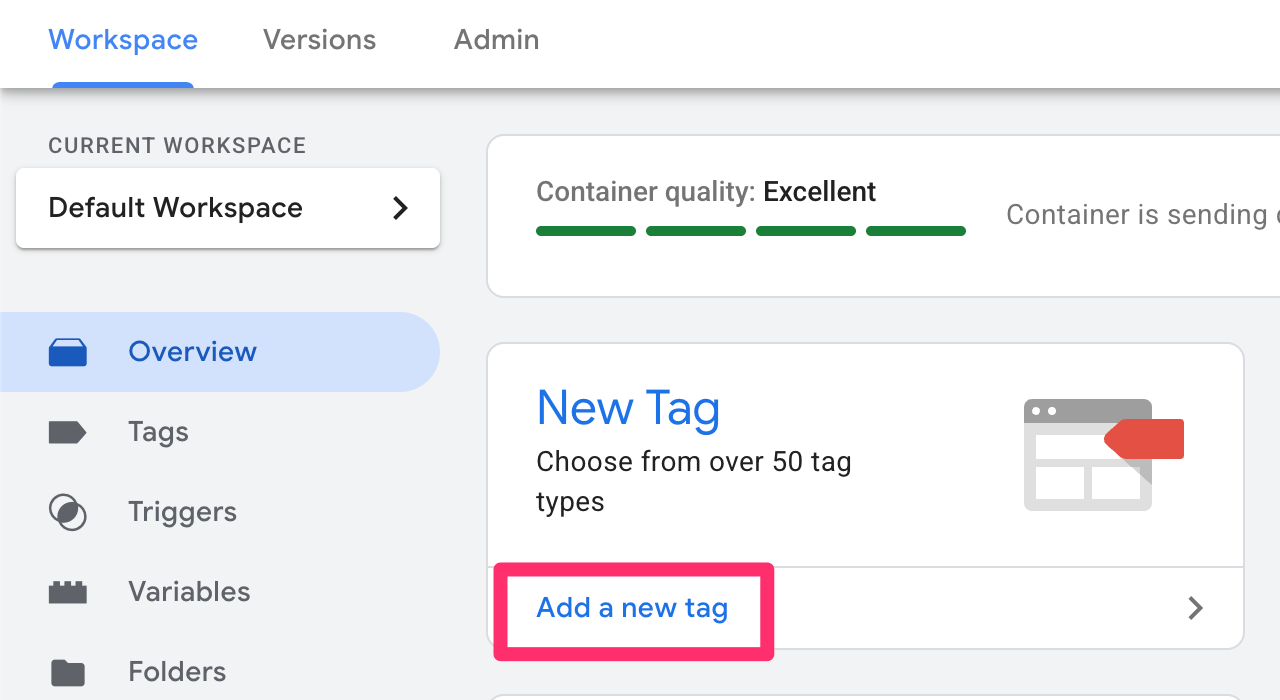Screen dimensions: 1280x700
Task: Go to Tags in the sidebar
Action: click(158, 432)
